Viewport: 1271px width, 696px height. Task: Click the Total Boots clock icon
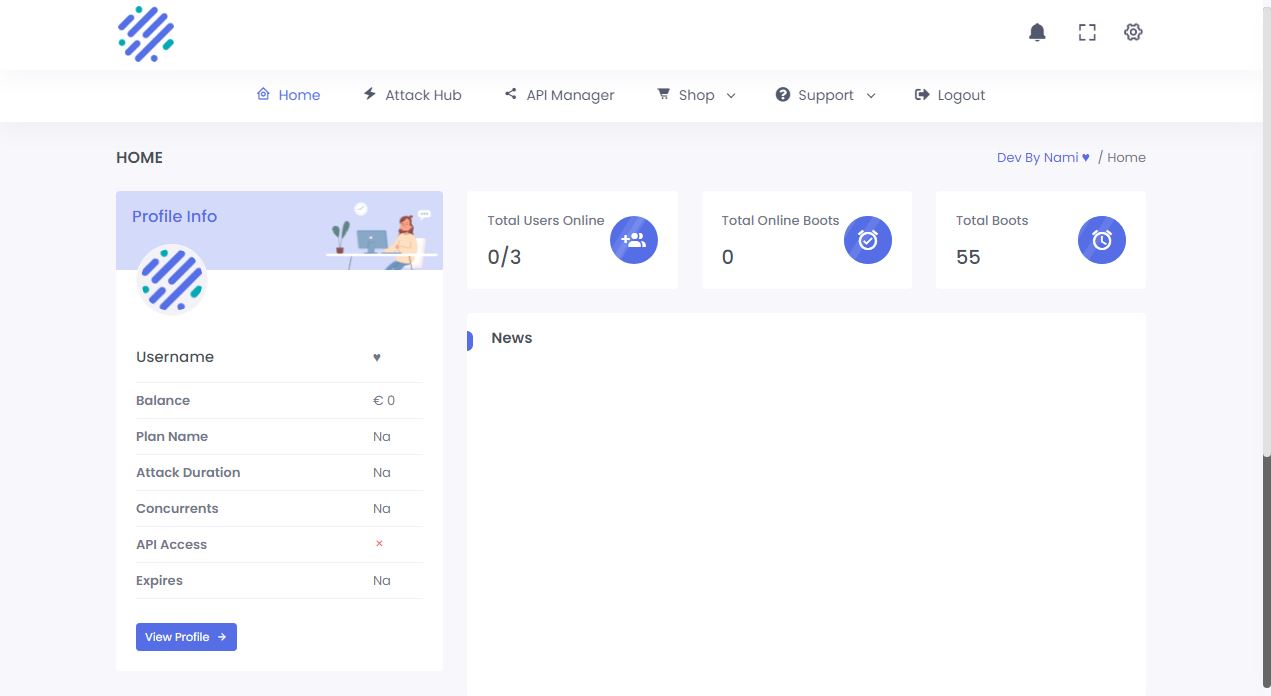tap(1102, 240)
